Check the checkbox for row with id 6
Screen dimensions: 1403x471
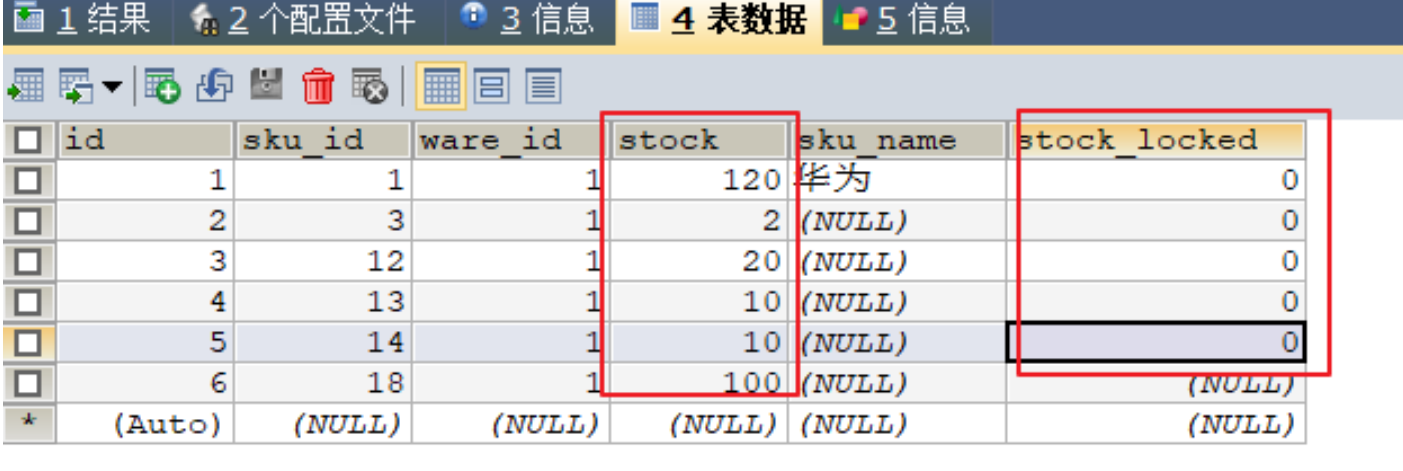(28, 384)
